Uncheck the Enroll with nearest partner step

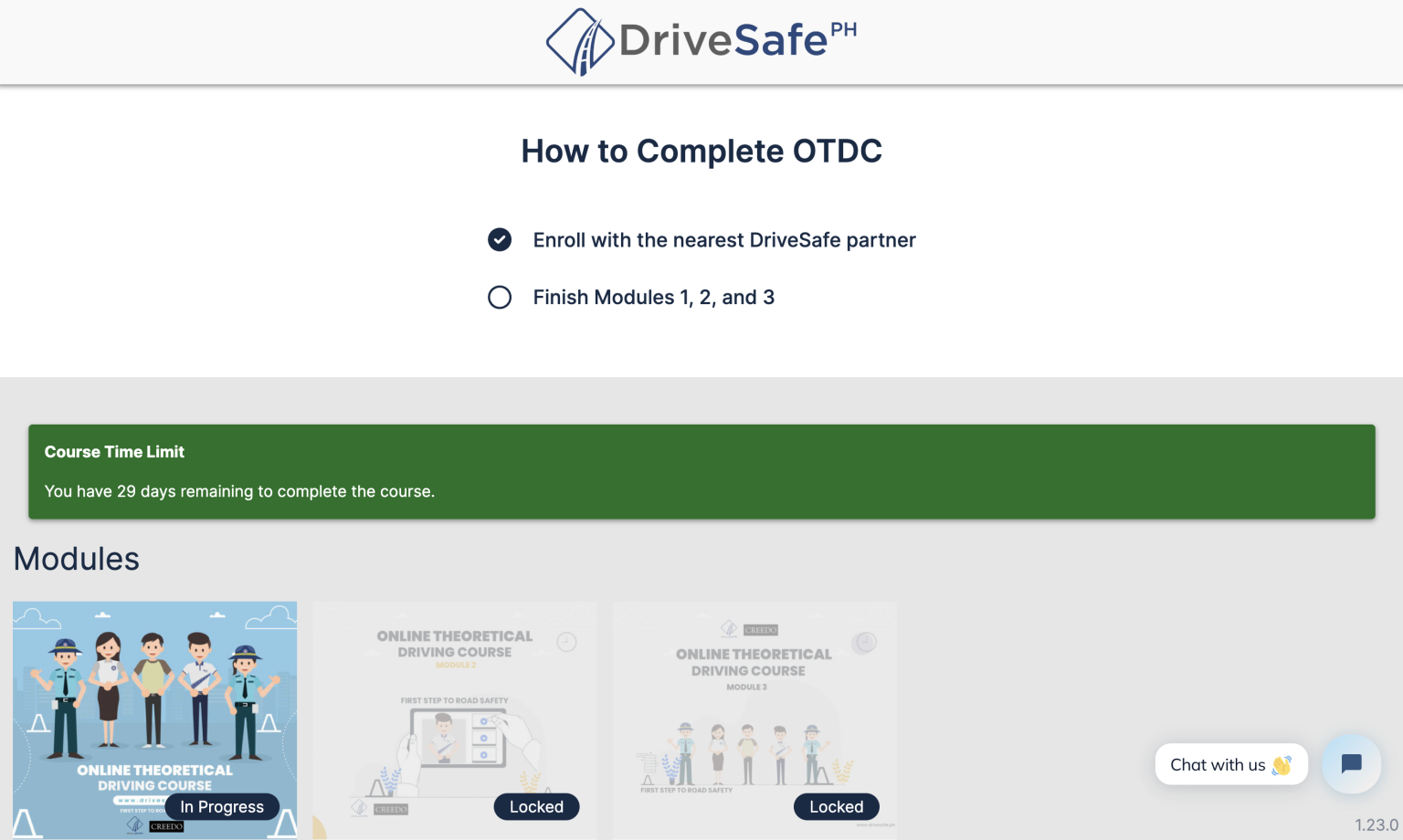point(500,239)
